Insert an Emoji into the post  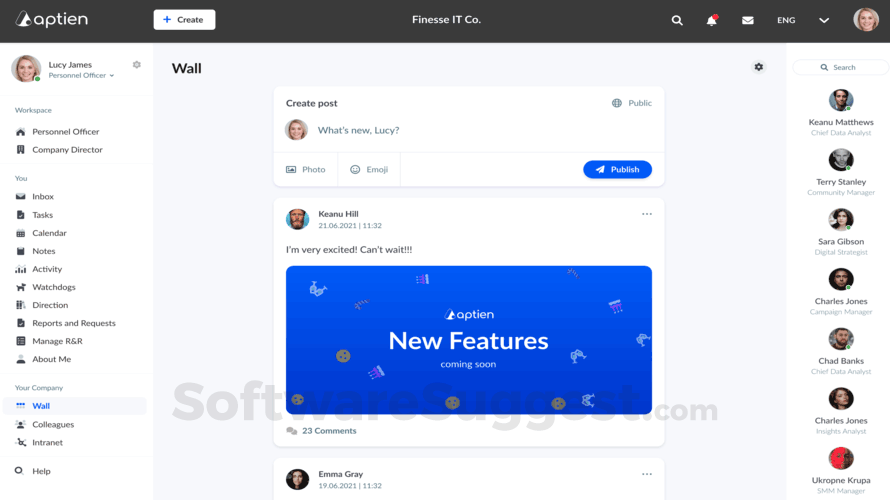click(369, 169)
